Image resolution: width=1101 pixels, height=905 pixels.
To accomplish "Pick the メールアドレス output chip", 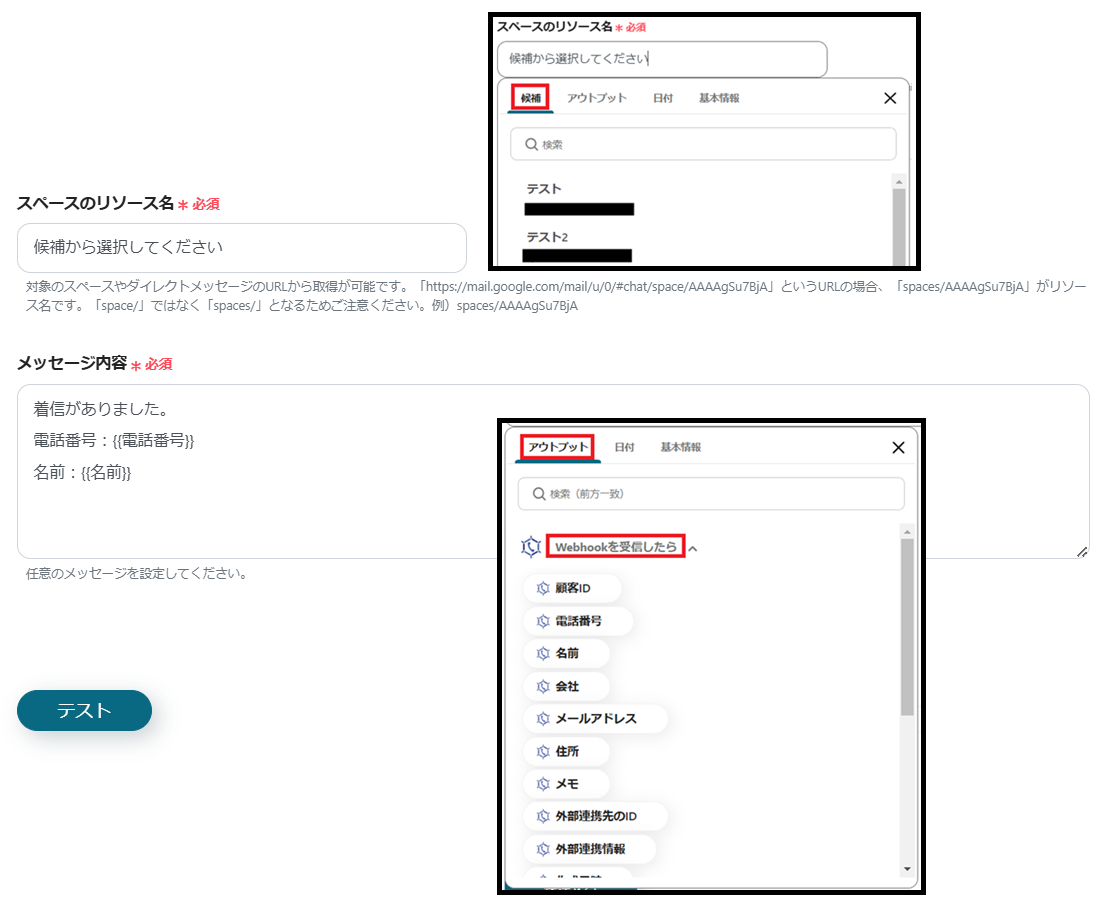I will pos(595,719).
